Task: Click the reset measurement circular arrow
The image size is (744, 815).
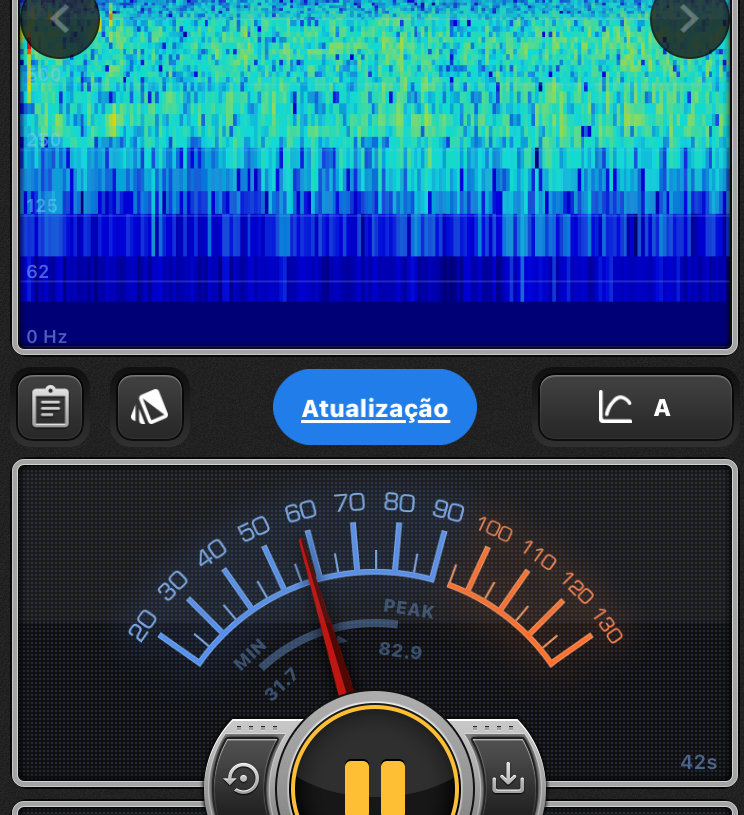Action: tap(243, 778)
